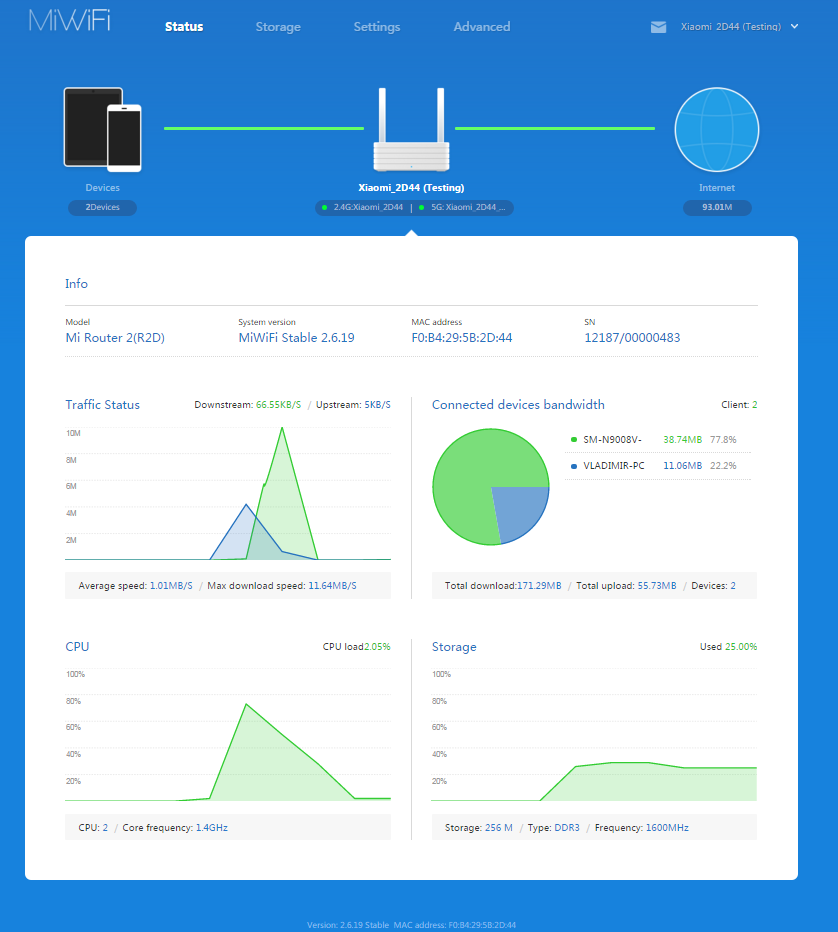Click the Info section heading
Viewport: 838px width, 932px height.
pyautogui.click(x=76, y=284)
